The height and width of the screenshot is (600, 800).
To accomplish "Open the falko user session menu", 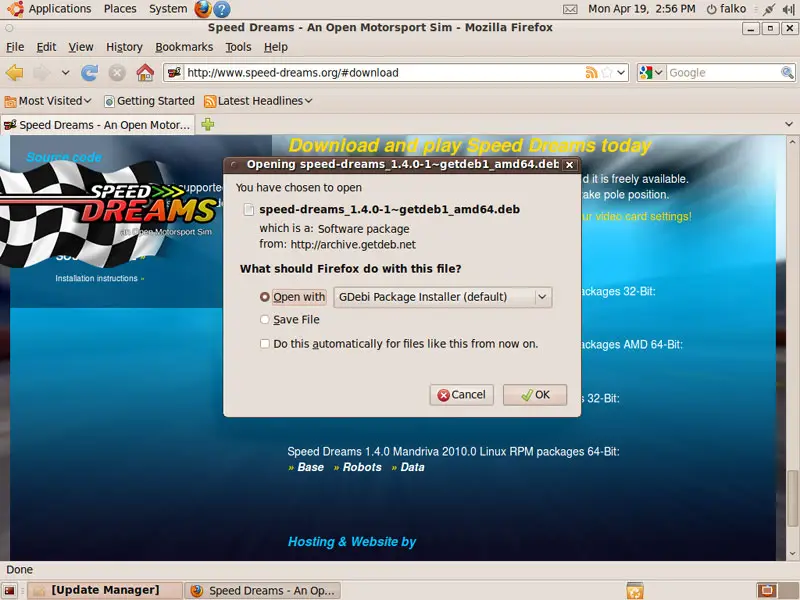I will [726, 9].
